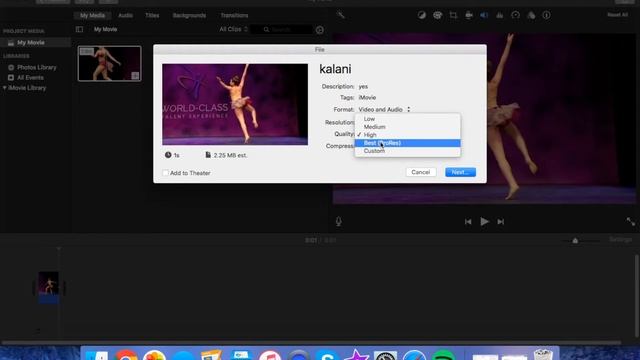
Task: Click the kalani title field
Action: pos(335,69)
